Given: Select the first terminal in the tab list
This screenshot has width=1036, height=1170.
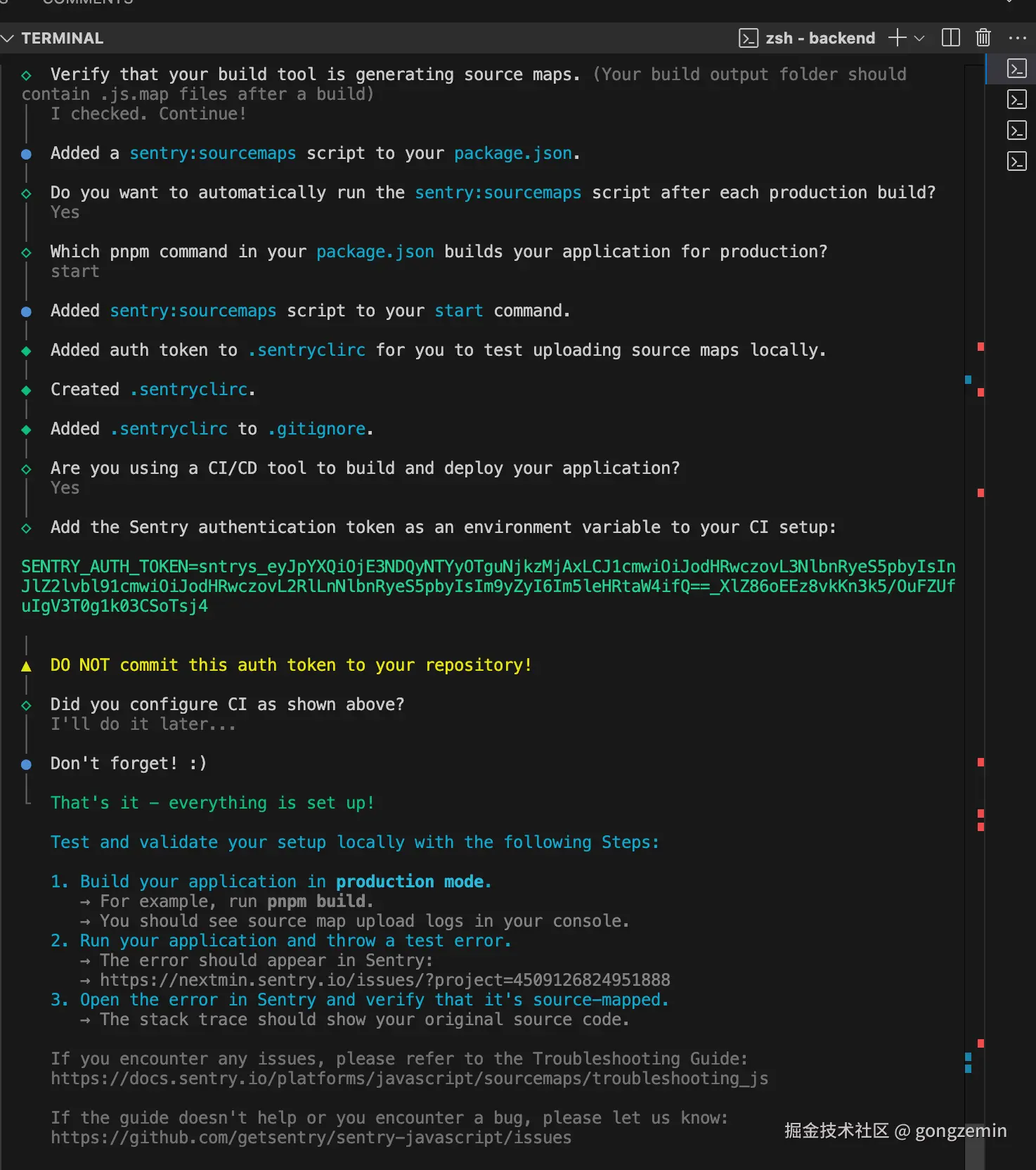Looking at the screenshot, I should [x=1017, y=68].
